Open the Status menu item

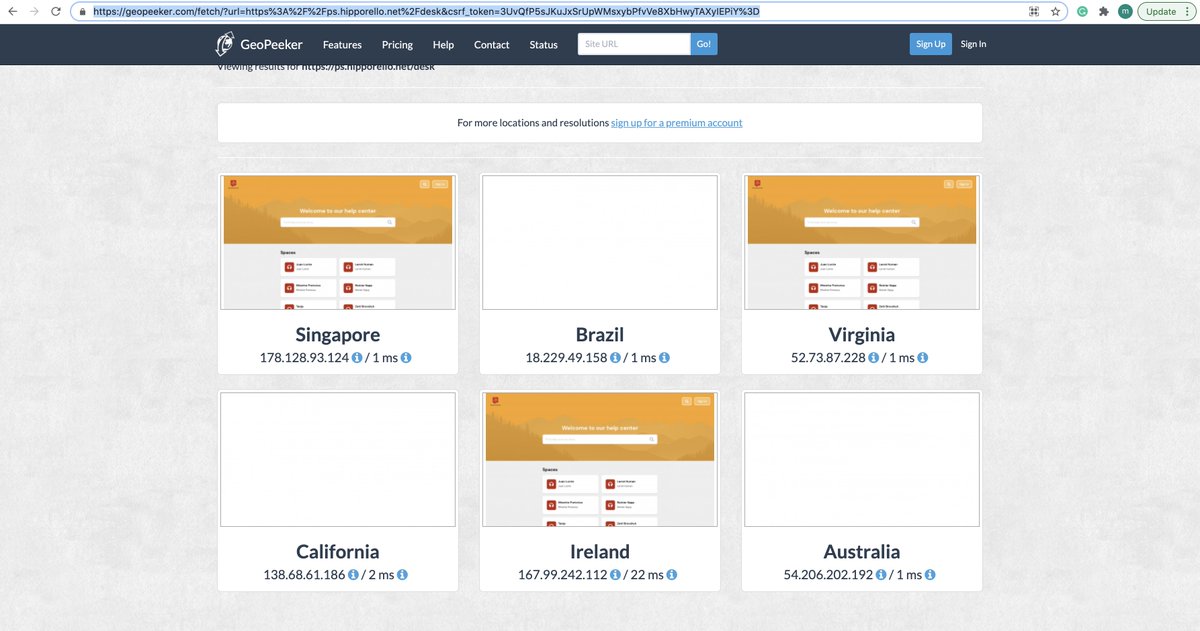pyautogui.click(x=543, y=44)
